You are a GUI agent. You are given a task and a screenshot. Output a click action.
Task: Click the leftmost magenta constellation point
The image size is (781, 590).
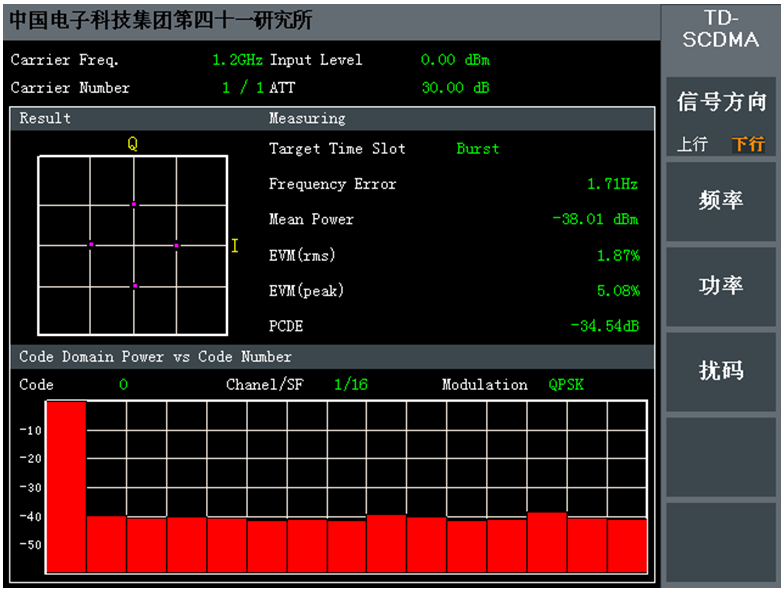click(91, 244)
